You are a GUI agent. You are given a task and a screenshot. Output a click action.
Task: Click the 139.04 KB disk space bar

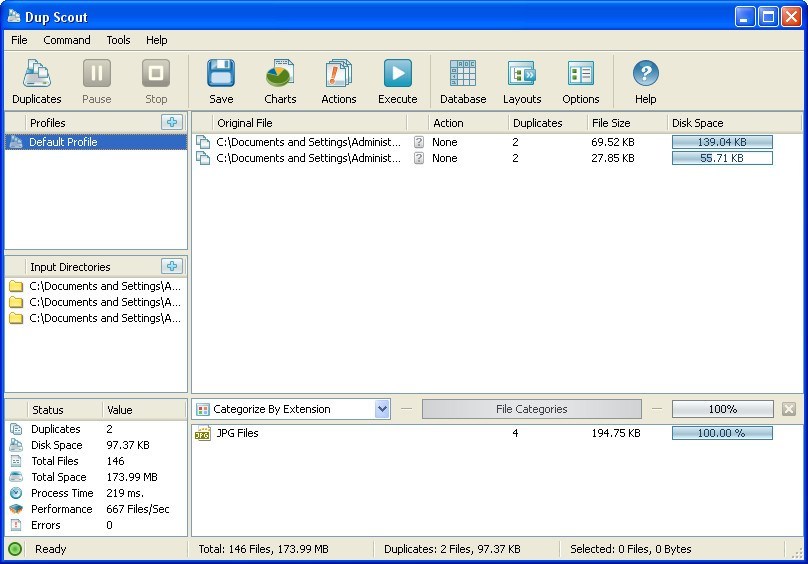722,142
